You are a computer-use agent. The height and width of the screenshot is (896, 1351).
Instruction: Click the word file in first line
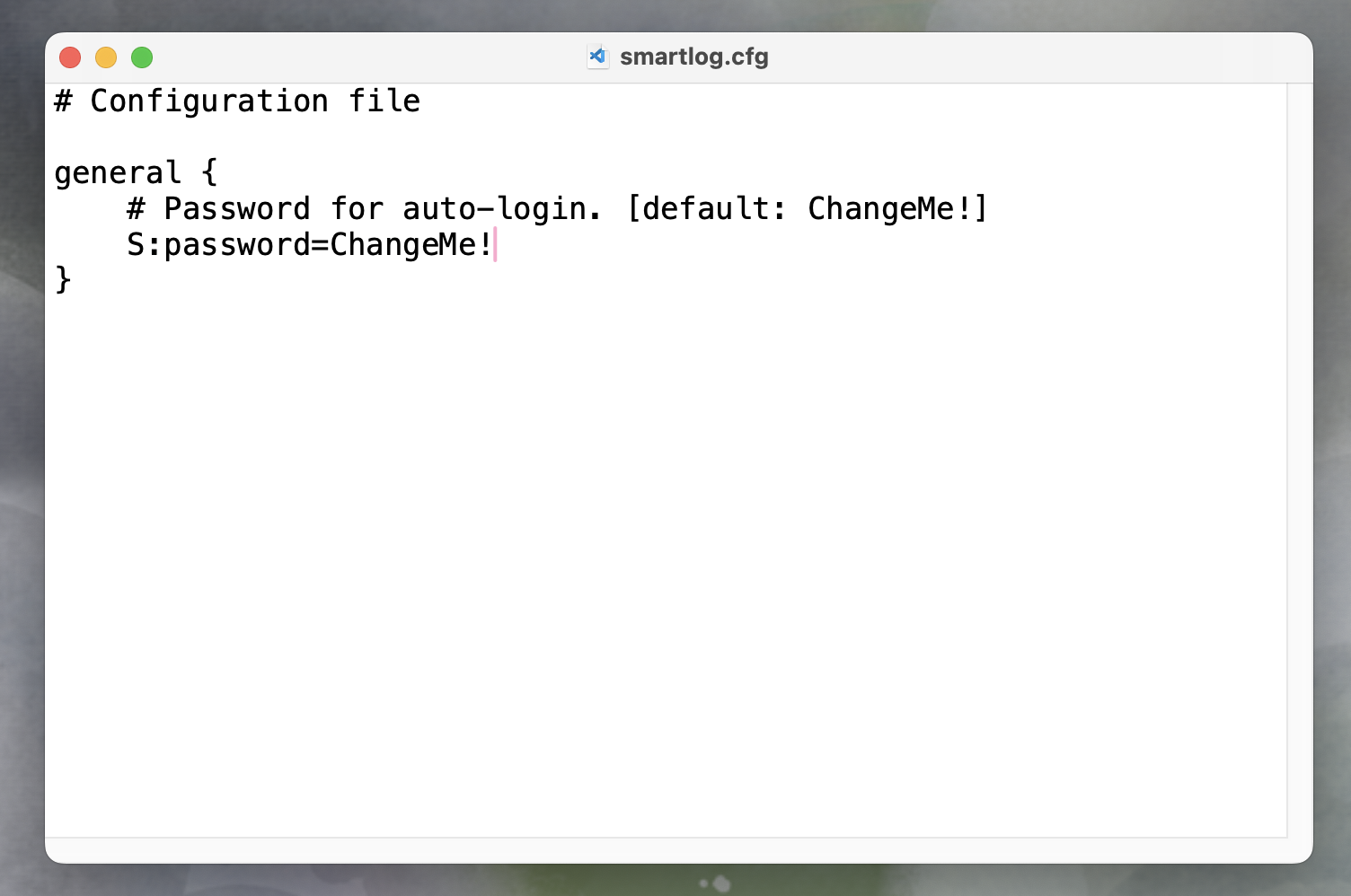(x=384, y=101)
